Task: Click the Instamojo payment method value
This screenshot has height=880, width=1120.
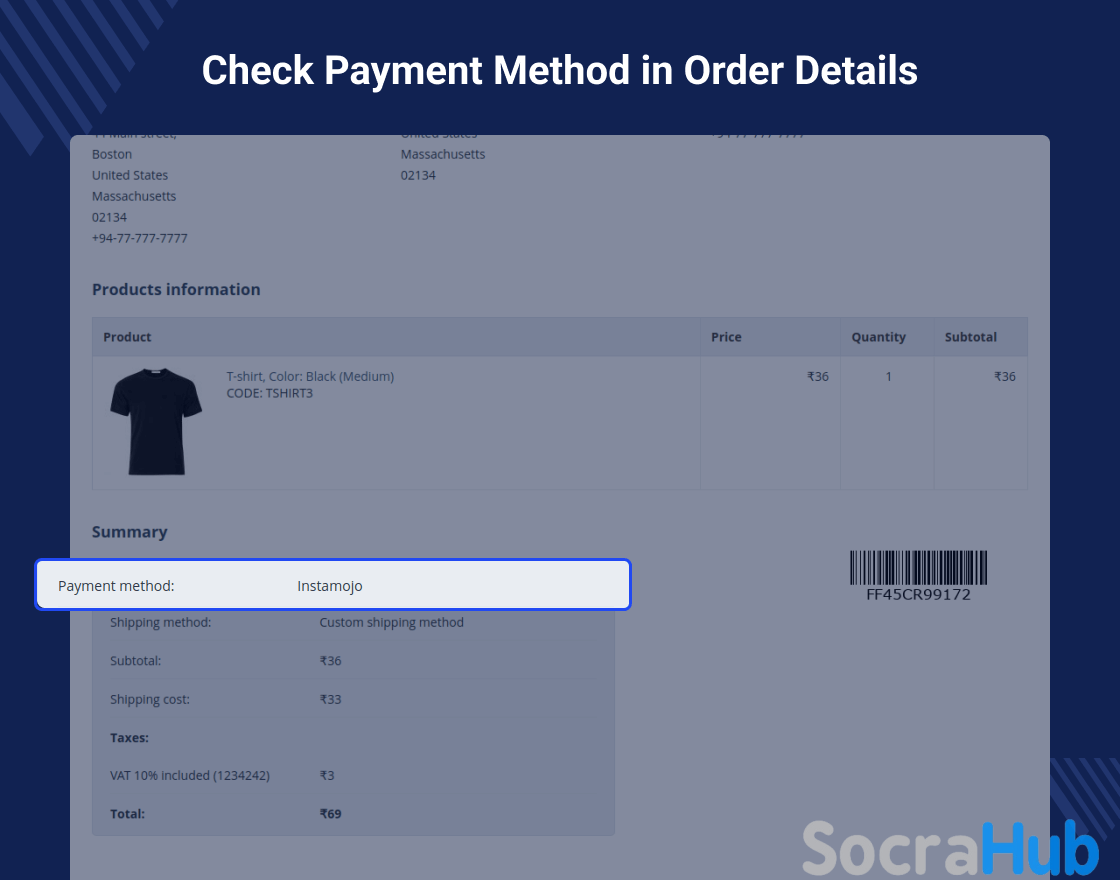Action: point(329,586)
